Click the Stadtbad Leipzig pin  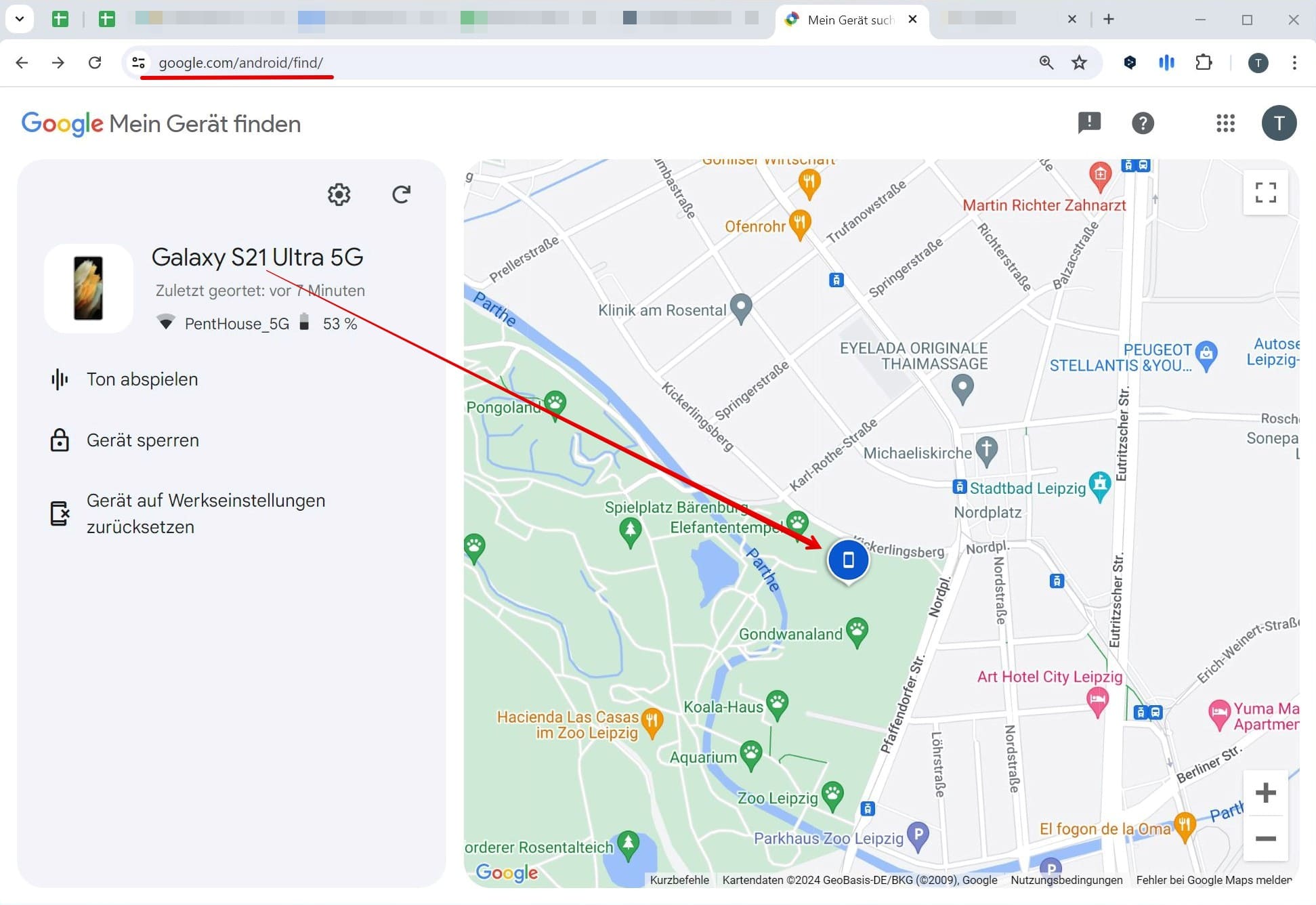tap(1100, 486)
